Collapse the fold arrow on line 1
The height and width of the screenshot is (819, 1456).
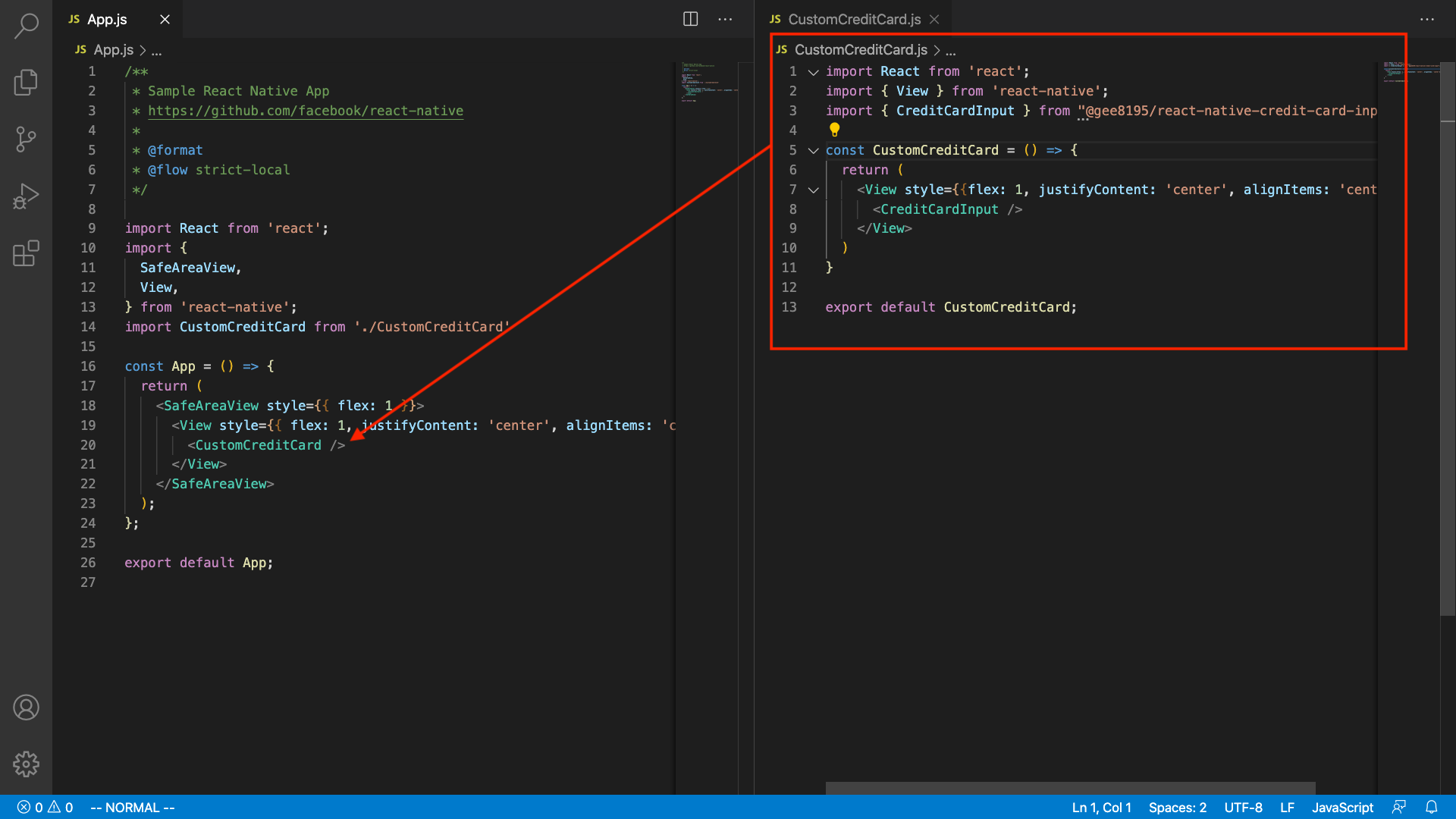(813, 72)
